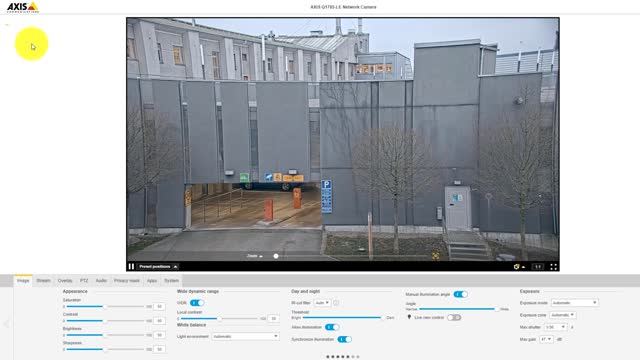Enter fullscreen video view
This screenshot has width=640, height=360.
click(553, 267)
